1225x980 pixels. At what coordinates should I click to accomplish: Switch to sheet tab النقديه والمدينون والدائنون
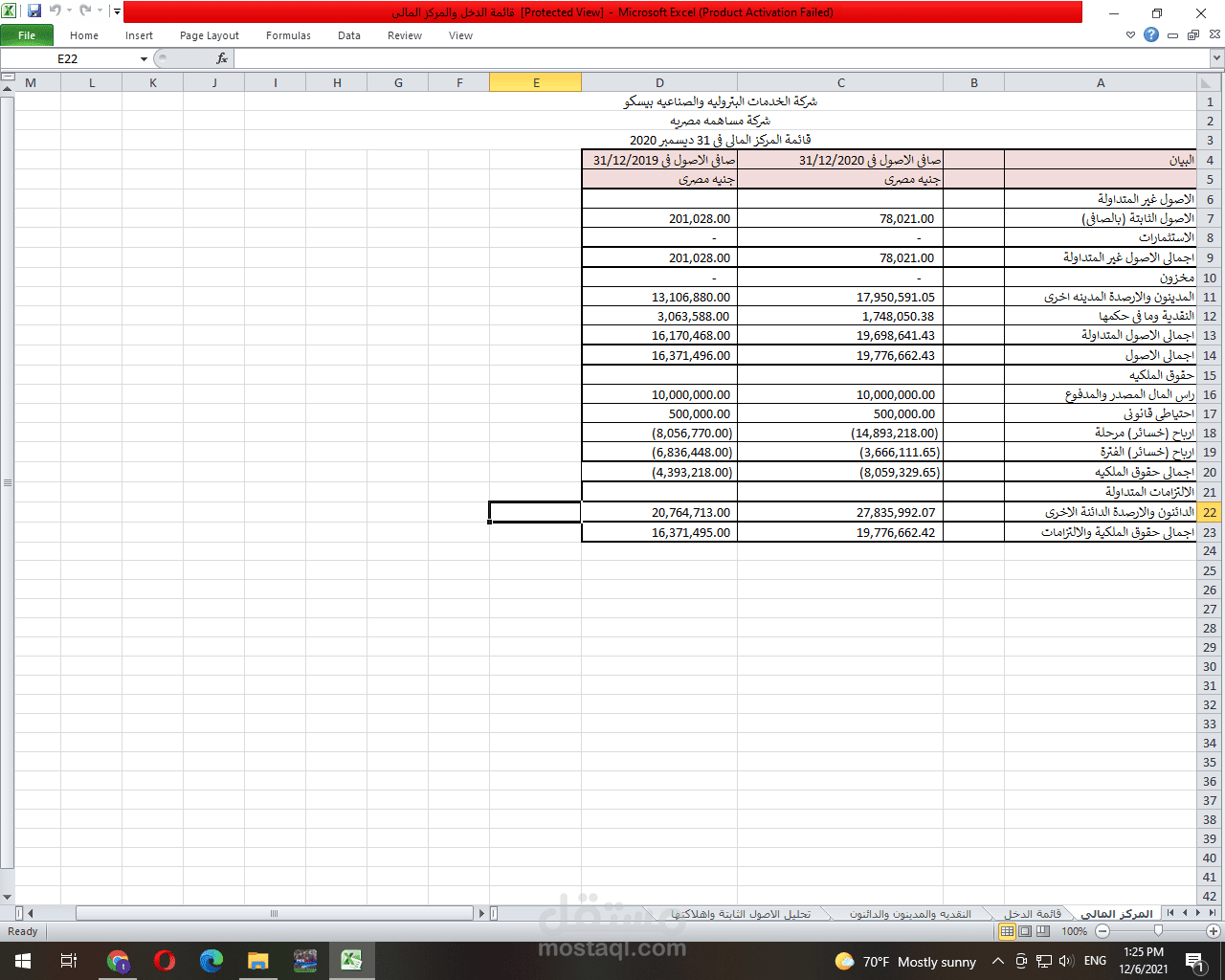pyautogui.click(x=910, y=914)
